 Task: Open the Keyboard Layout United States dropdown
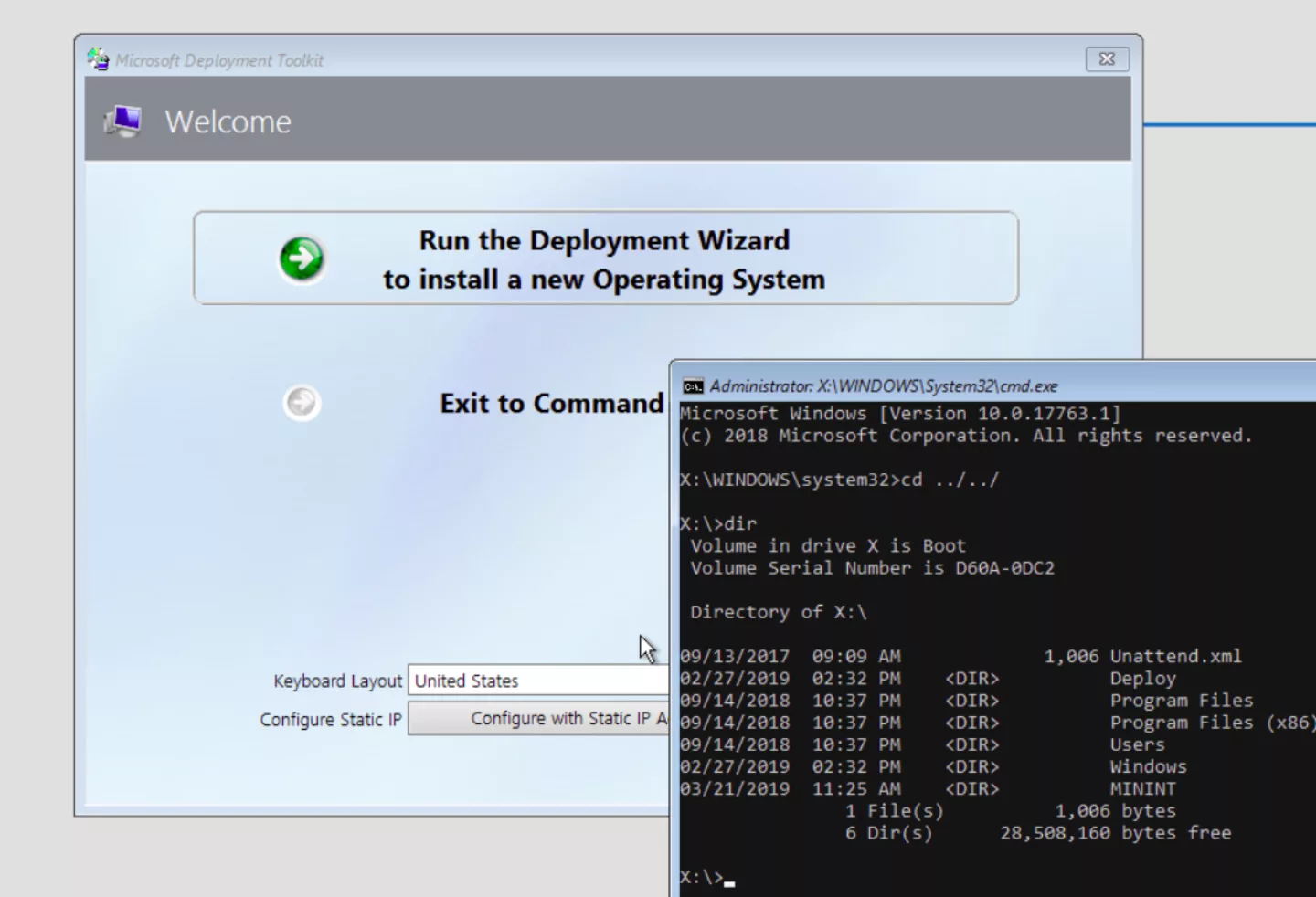(539, 681)
